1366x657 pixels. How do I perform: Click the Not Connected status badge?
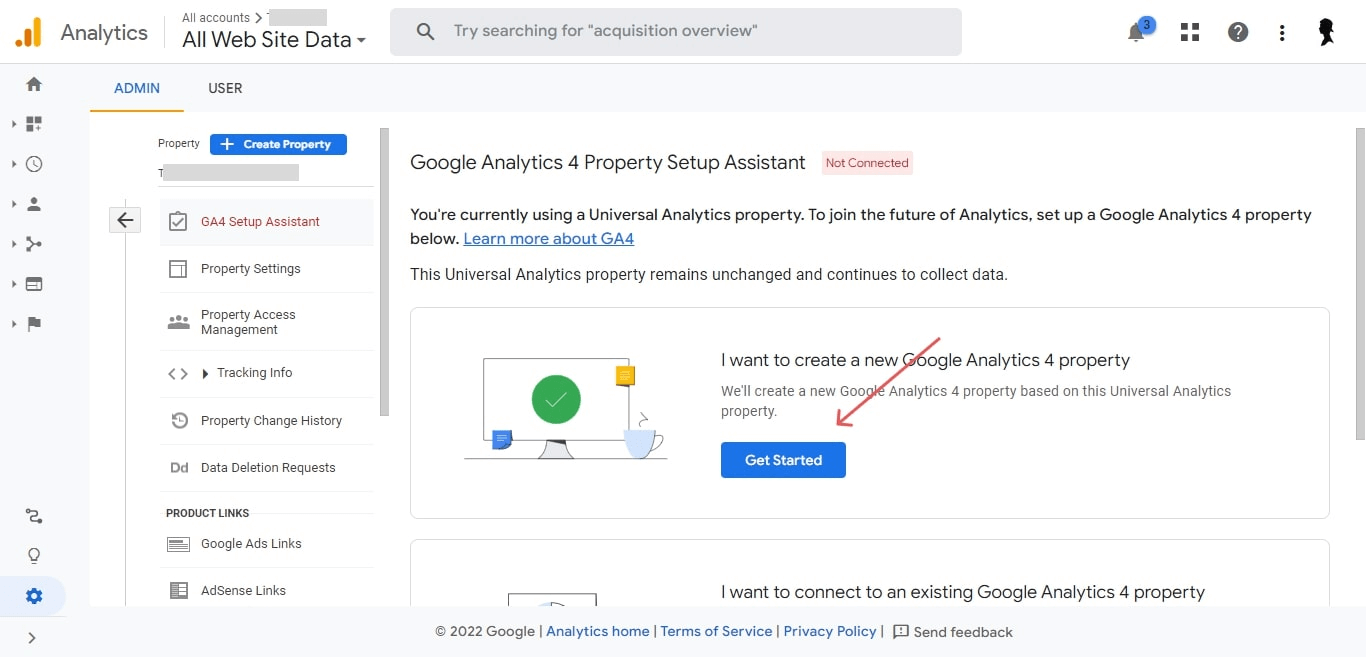[867, 163]
